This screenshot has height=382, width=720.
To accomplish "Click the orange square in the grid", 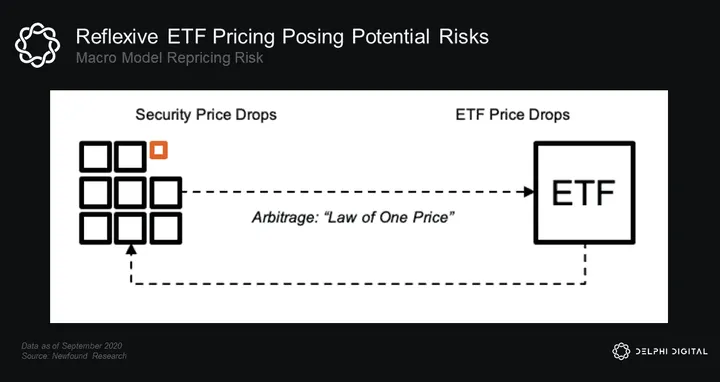I will tap(158, 150).
